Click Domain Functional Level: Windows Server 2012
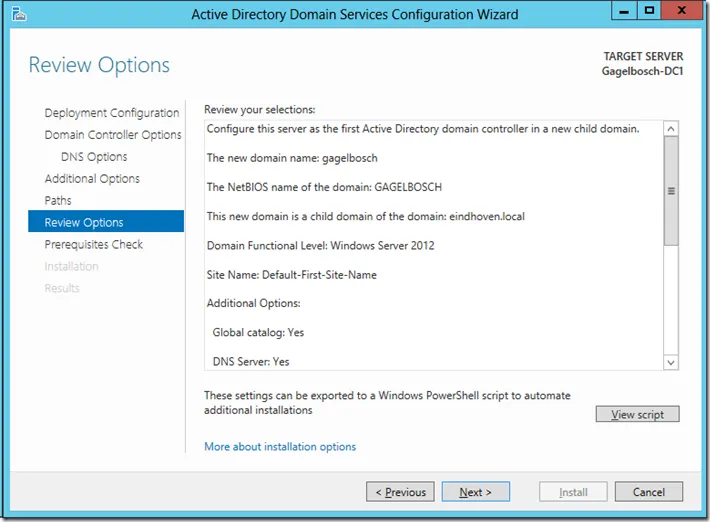 (x=321, y=246)
